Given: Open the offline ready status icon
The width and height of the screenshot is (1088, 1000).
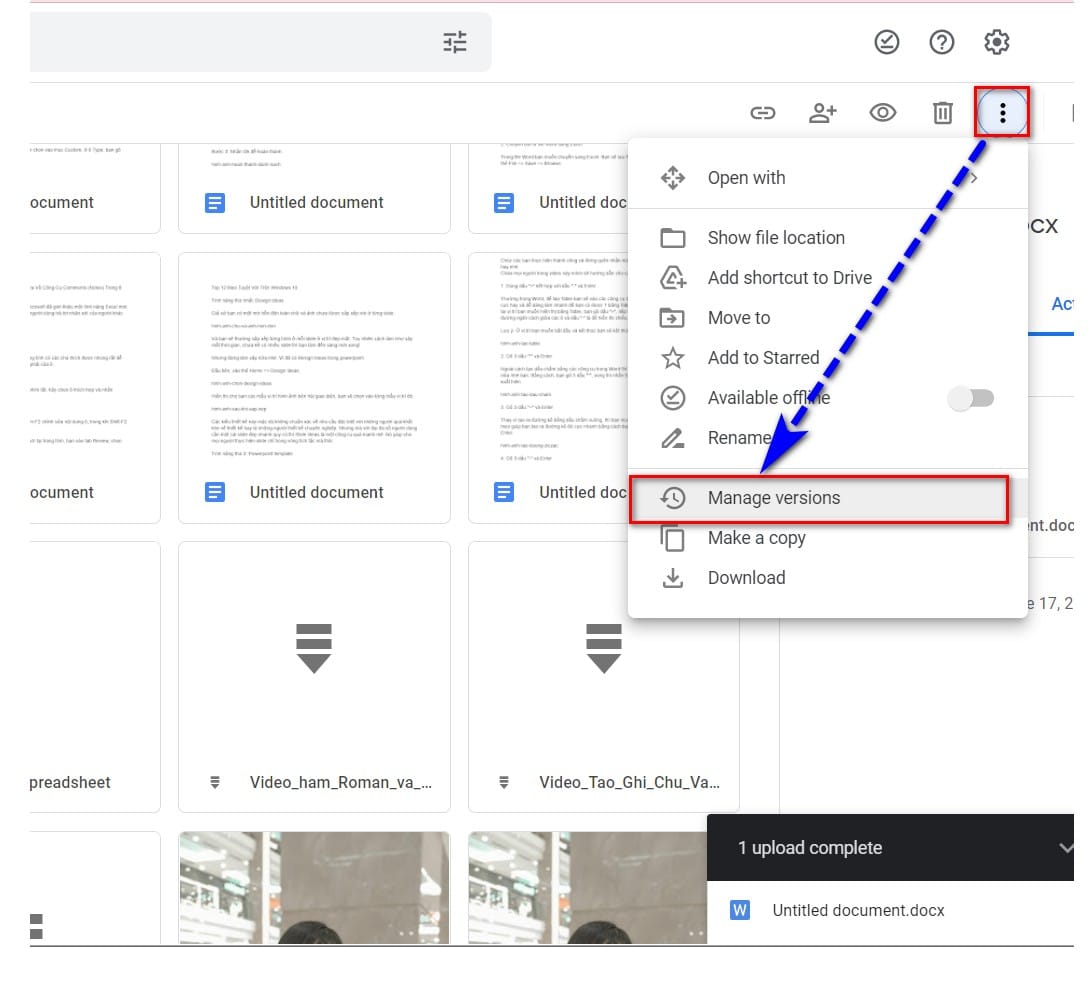Looking at the screenshot, I should point(886,42).
